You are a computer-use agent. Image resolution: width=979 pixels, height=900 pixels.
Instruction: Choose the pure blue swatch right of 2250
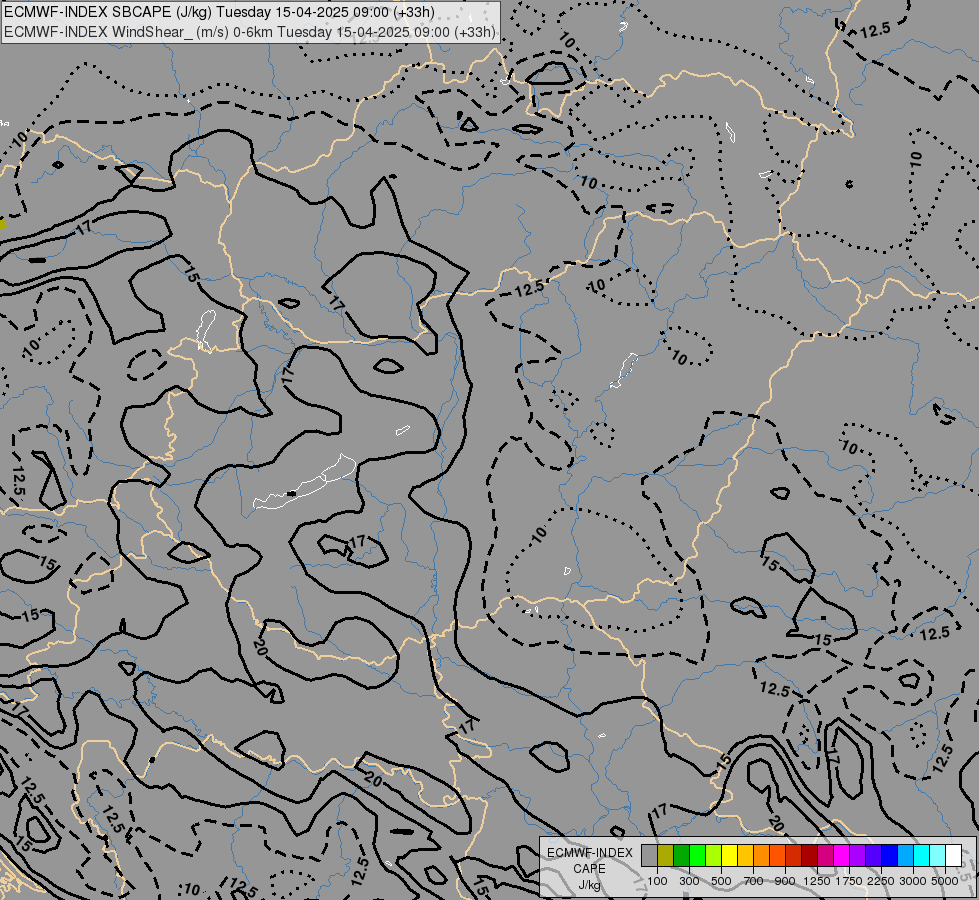[x=890, y=856]
